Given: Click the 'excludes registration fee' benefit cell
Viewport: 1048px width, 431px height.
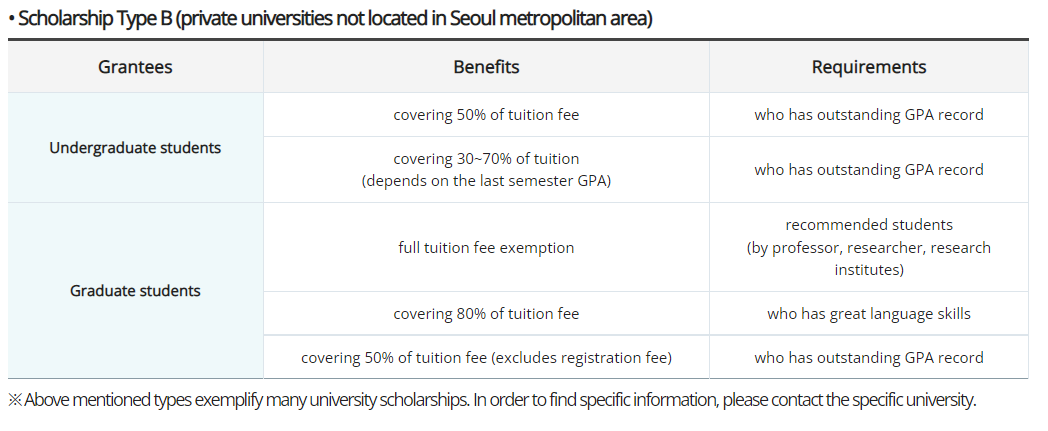Looking at the screenshot, I should click(x=486, y=357).
